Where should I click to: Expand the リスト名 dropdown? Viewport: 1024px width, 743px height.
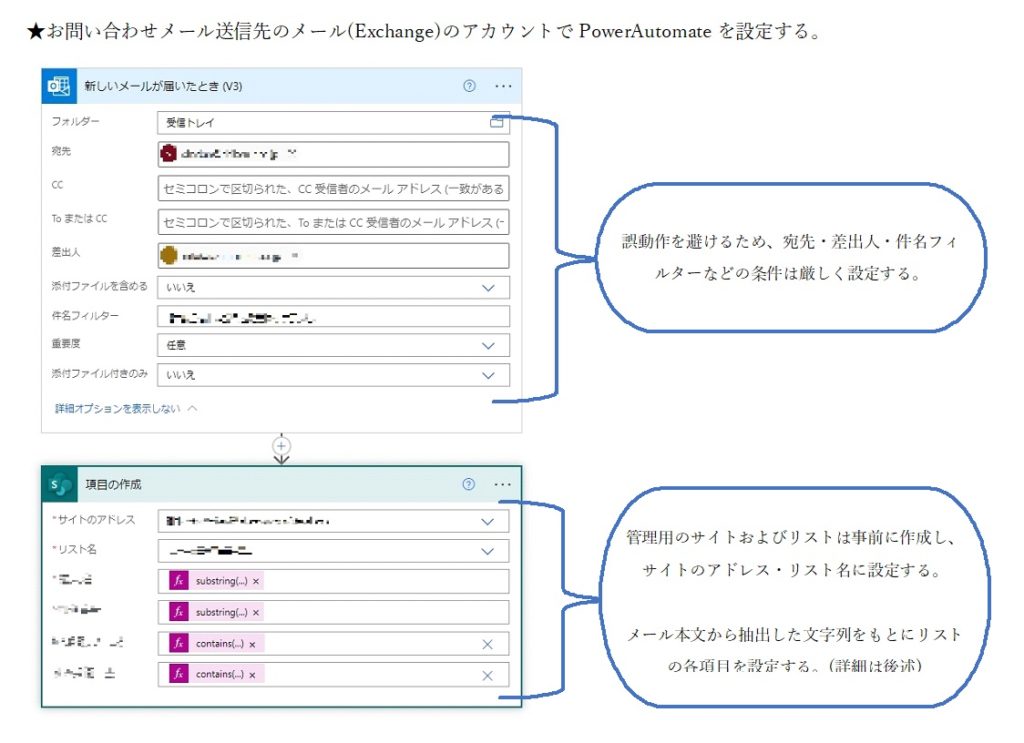point(488,551)
